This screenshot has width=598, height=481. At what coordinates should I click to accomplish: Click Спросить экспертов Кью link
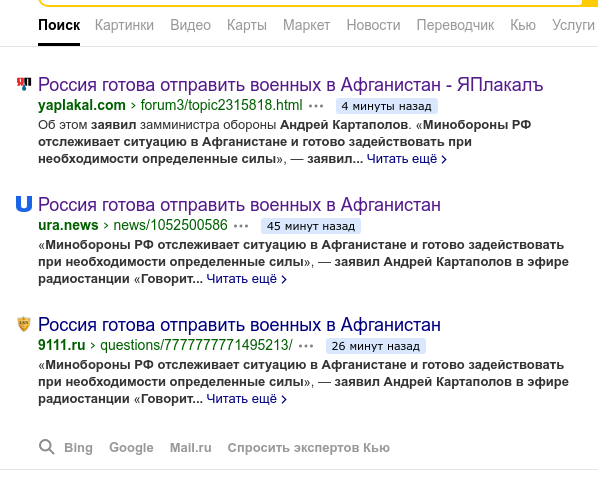coord(309,447)
